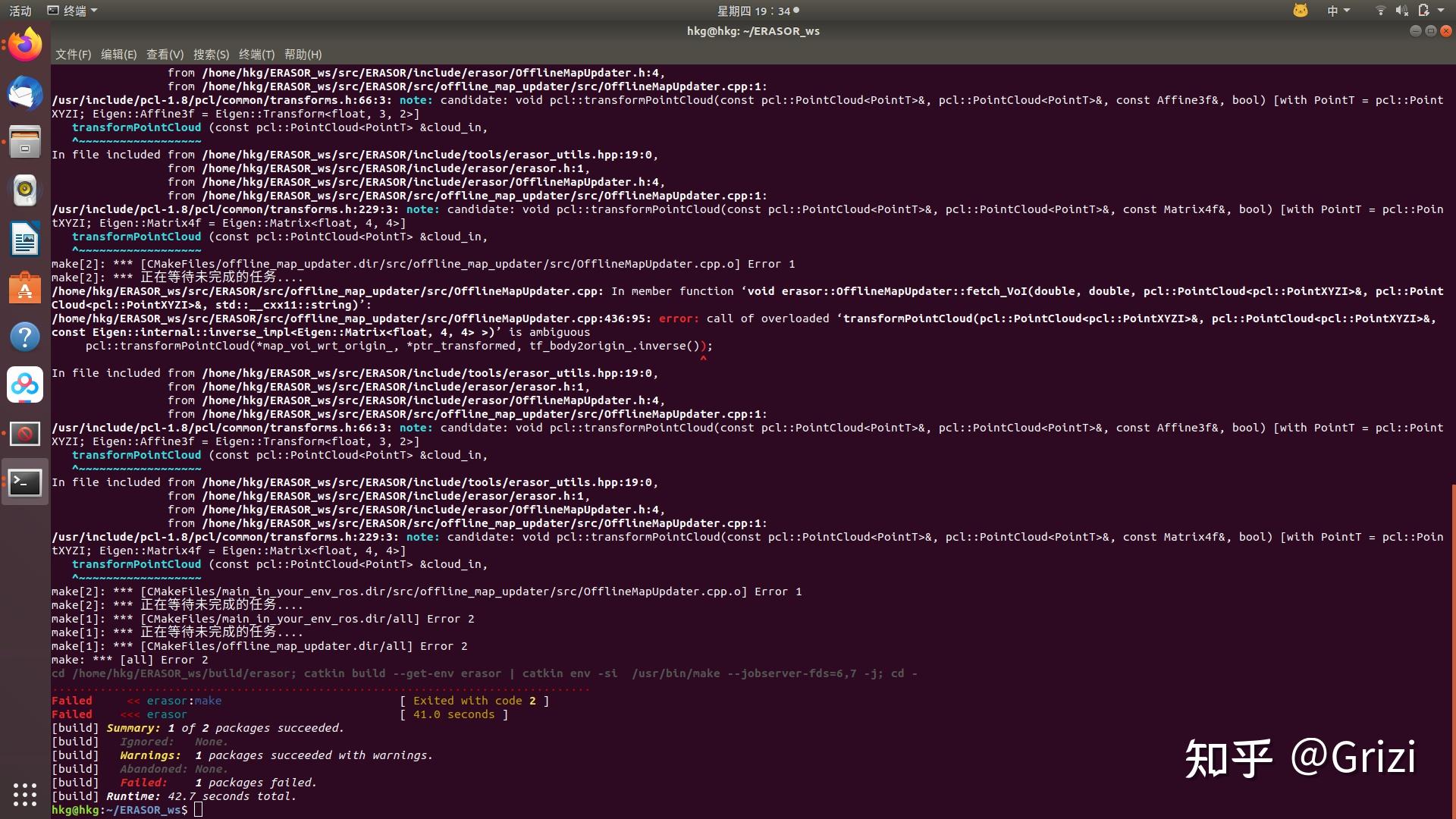Open the 文件(F) menu
The height and width of the screenshot is (819, 1456).
click(x=73, y=55)
